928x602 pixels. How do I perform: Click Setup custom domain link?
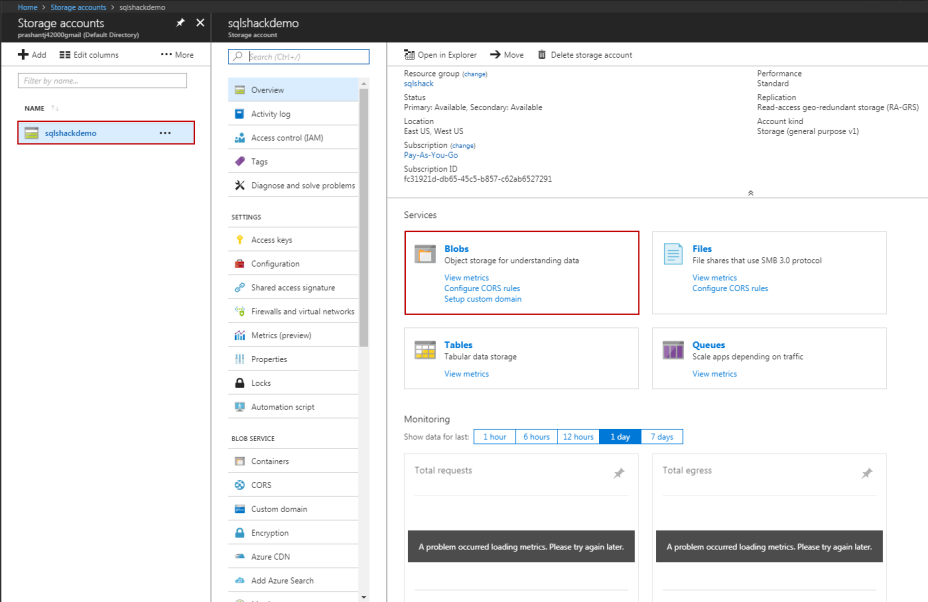click(x=482, y=299)
